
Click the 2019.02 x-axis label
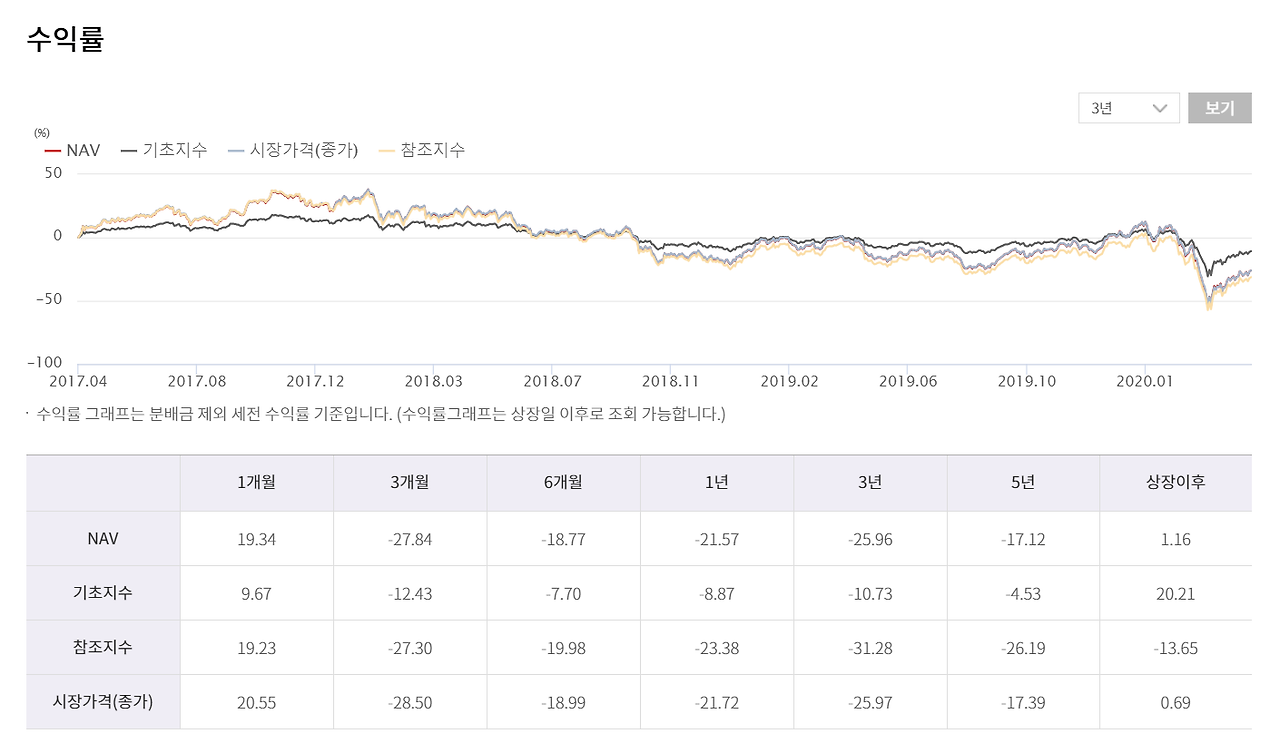point(790,381)
